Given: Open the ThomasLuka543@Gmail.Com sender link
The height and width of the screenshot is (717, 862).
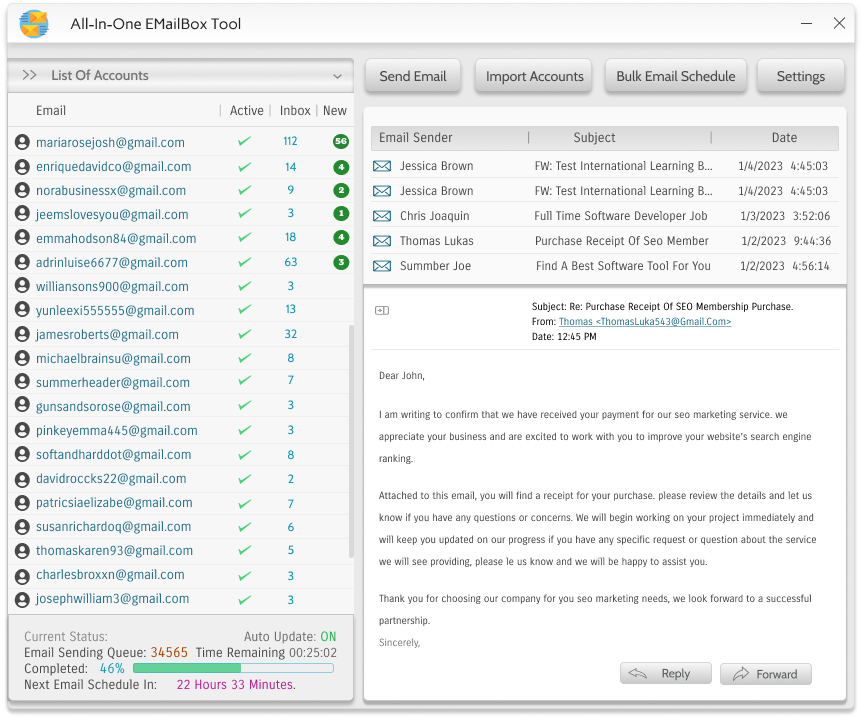Looking at the screenshot, I should click(644, 322).
